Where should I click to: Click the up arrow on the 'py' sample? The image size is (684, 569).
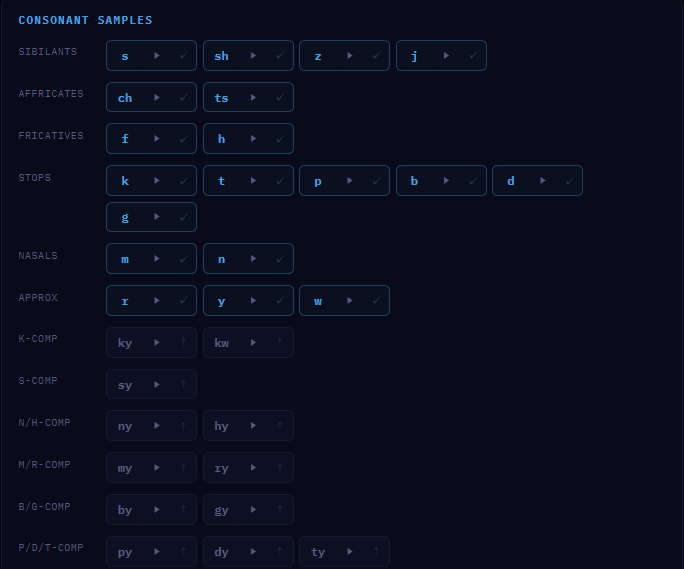[184, 552]
